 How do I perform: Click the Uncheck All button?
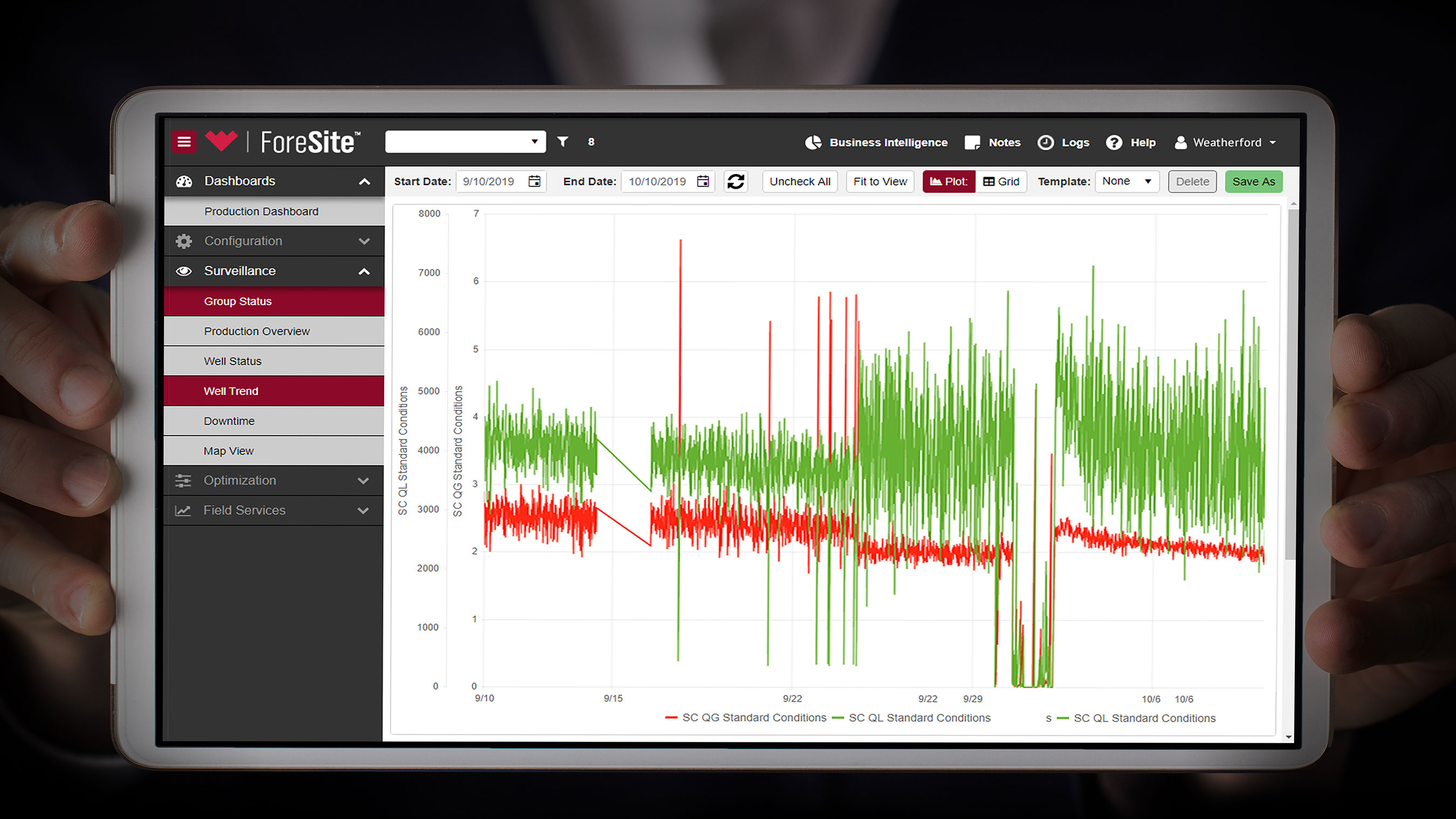[x=800, y=182]
